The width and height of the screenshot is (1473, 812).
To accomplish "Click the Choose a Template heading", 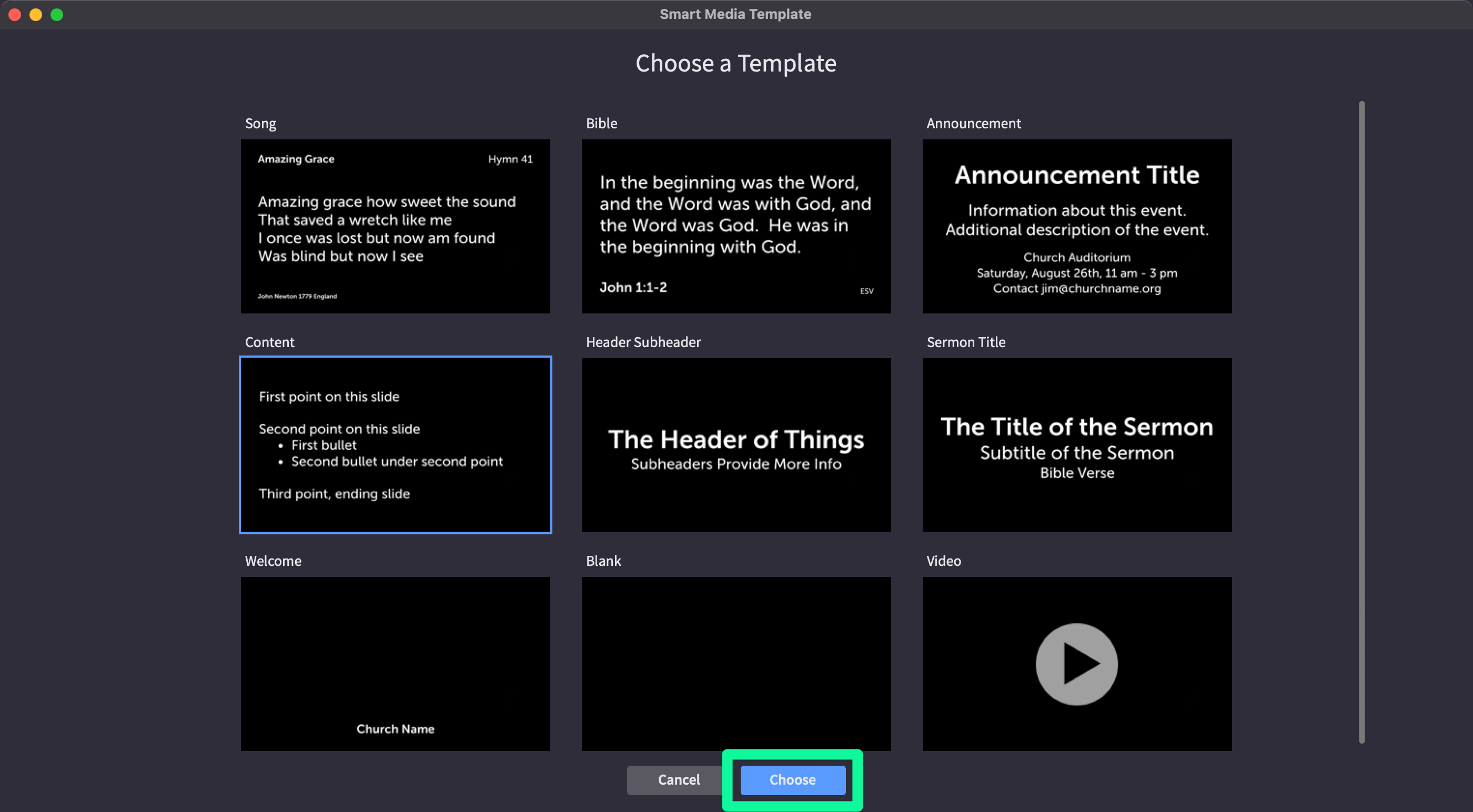I will (736, 63).
